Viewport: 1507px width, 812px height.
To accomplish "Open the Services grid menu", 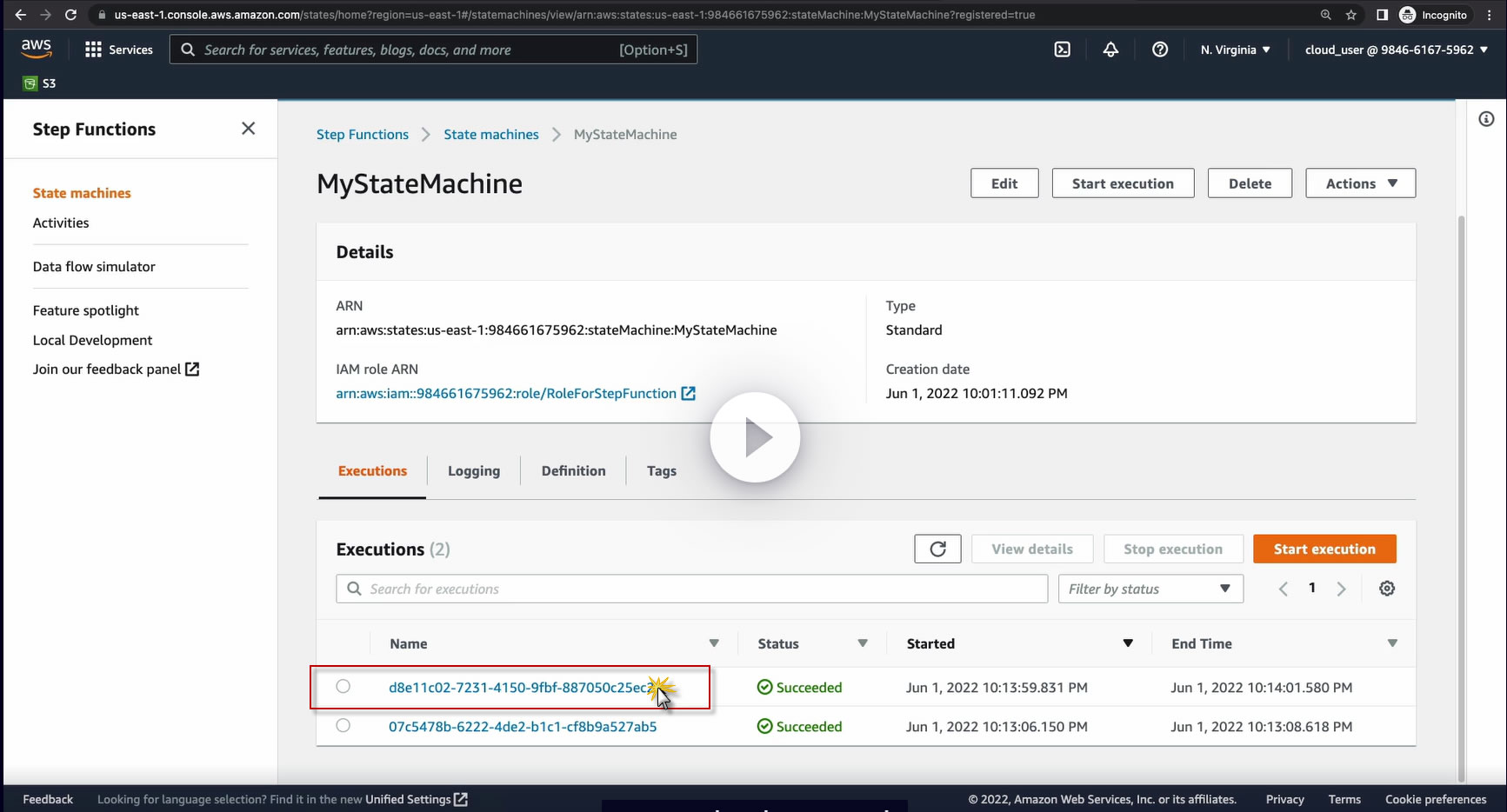I will pos(119,50).
